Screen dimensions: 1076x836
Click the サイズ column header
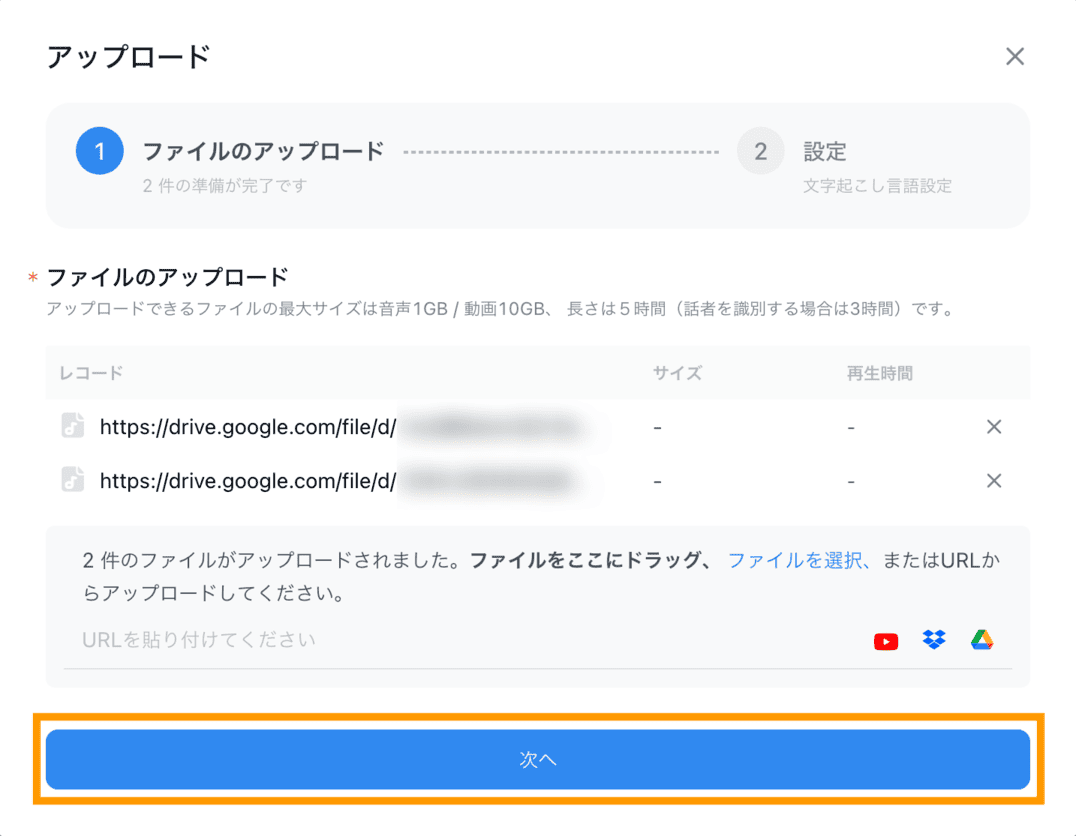click(x=677, y=373)
